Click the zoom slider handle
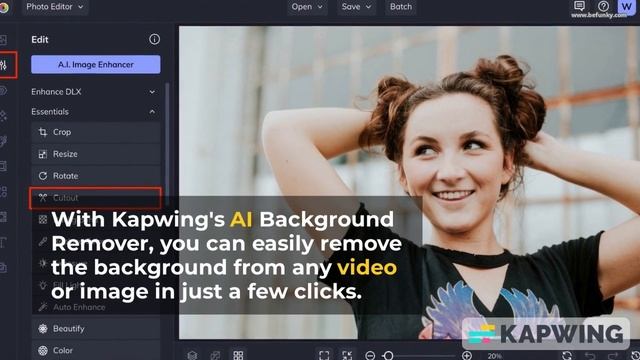 coord(389,356)
